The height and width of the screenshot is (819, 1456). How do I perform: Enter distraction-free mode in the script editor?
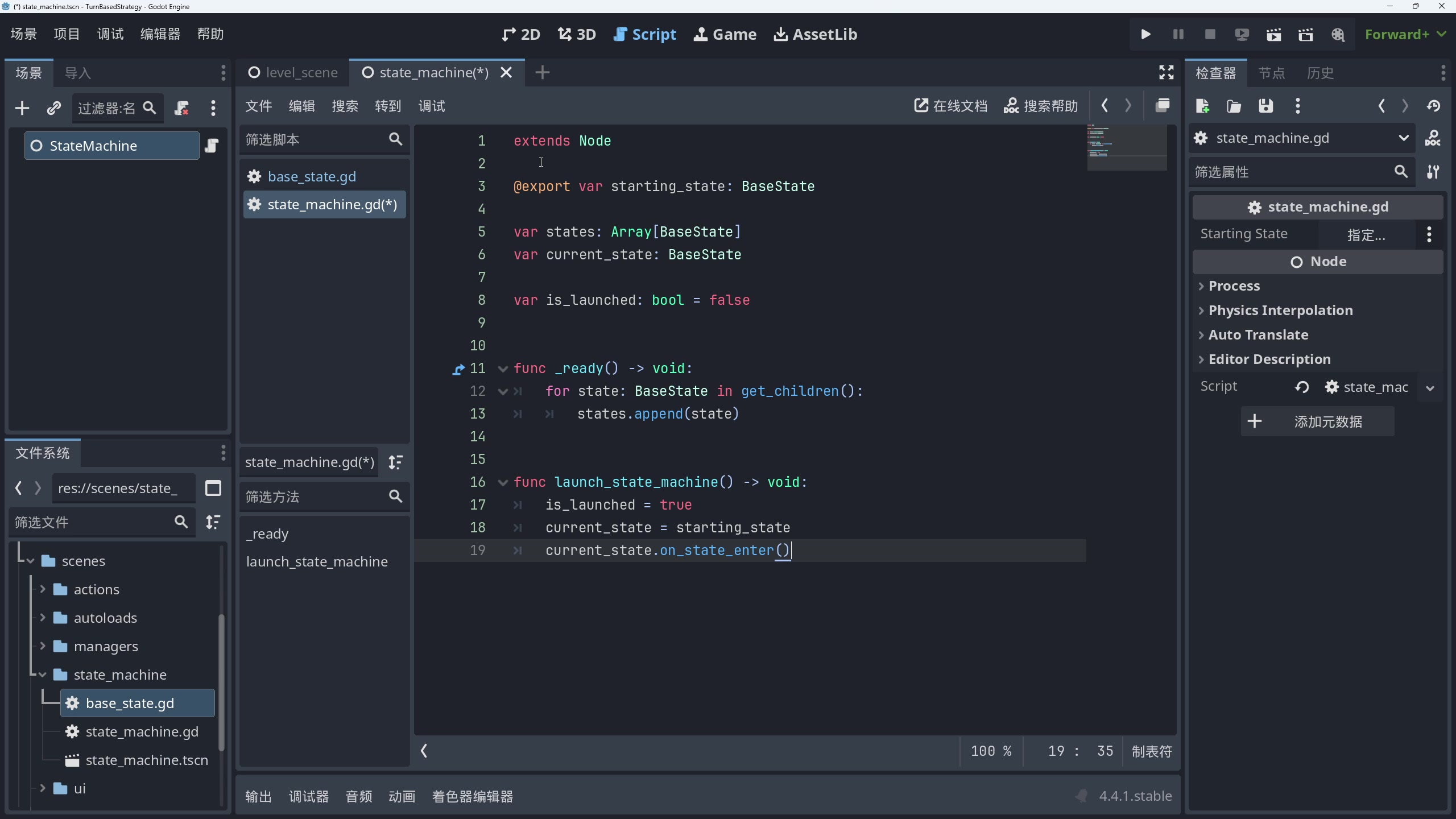tap(1165, 72)
